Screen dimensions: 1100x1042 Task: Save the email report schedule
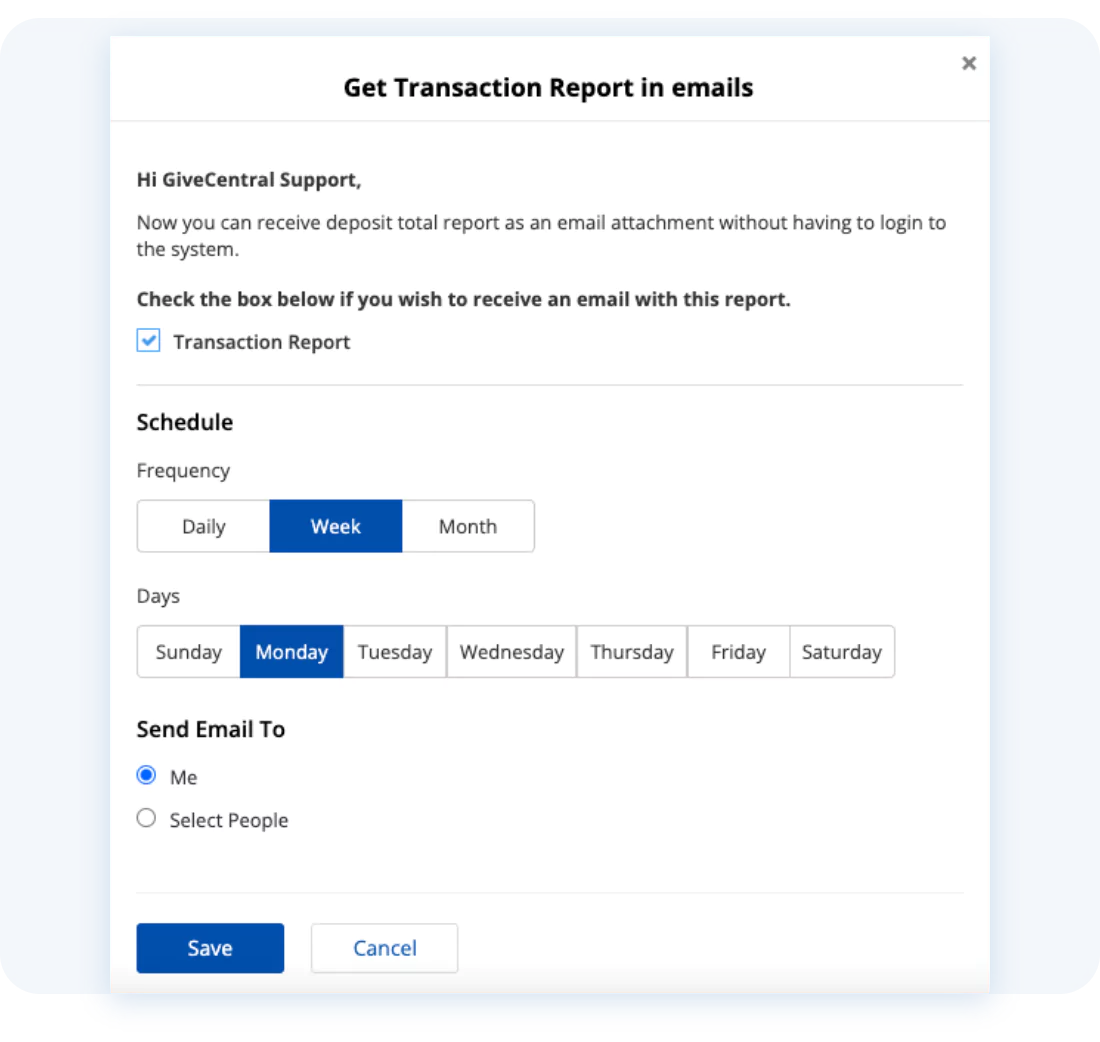coord(210,948)
